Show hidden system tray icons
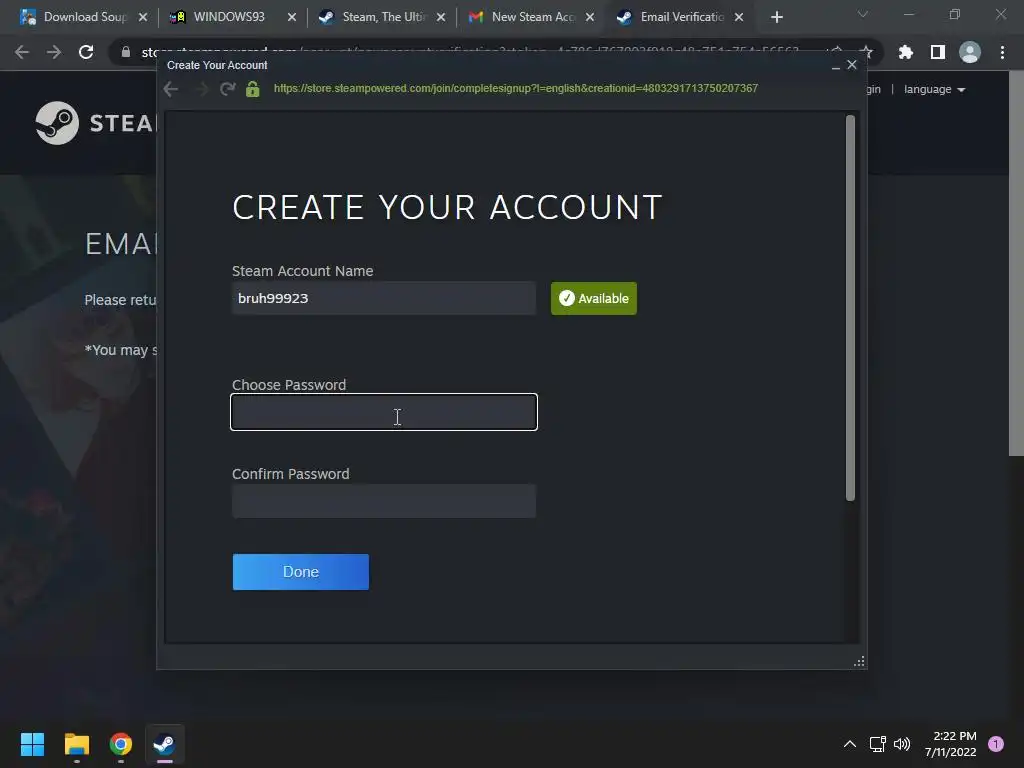This screenshot has height=768, width=1024. point(850,744)
